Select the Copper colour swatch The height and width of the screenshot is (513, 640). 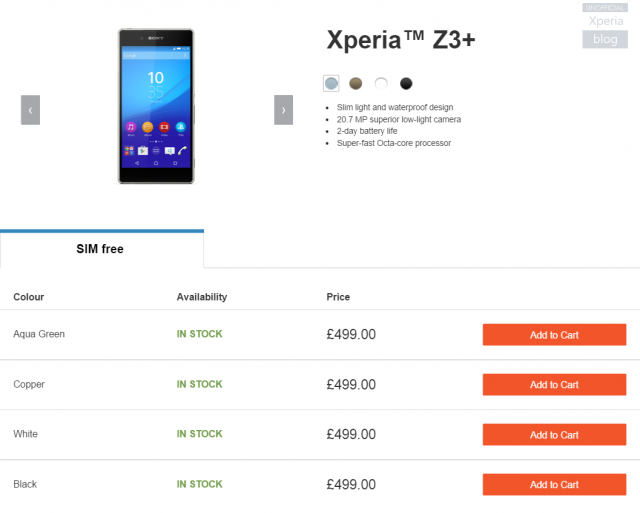pyautogui.click(x=356, y=83)
